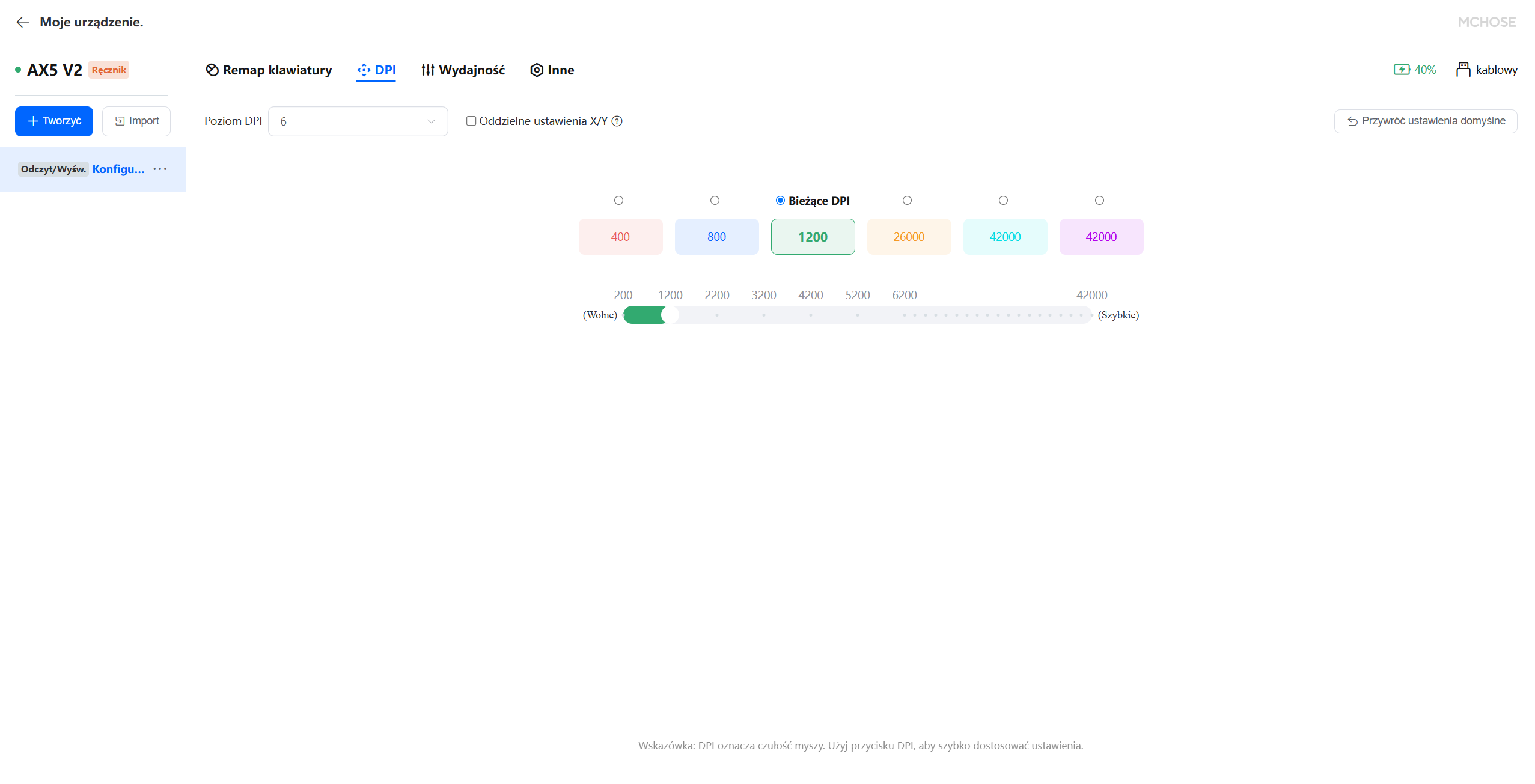The width and height of the screenshot is (1535, 784).
Task: Open the three-dots menu for Konfigu... profile
Action: pyautogui.click(x=160, y=169)
